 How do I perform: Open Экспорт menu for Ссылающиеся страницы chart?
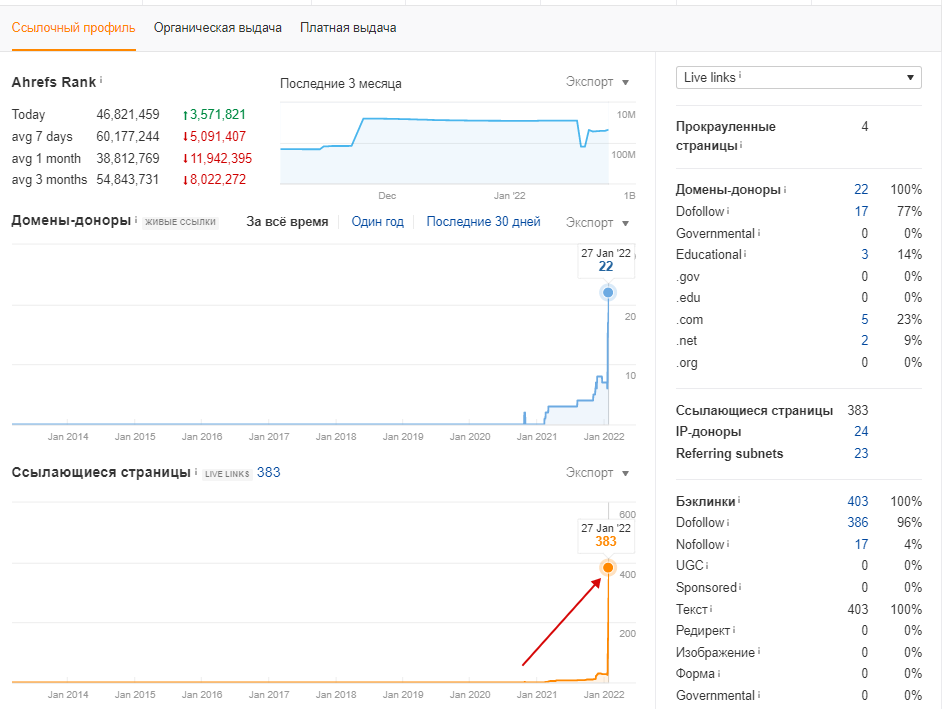tap(597, 472)
